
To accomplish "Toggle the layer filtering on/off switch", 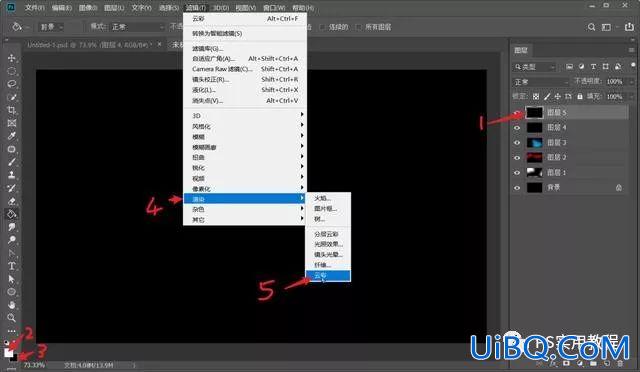I will tap(633, 66).
